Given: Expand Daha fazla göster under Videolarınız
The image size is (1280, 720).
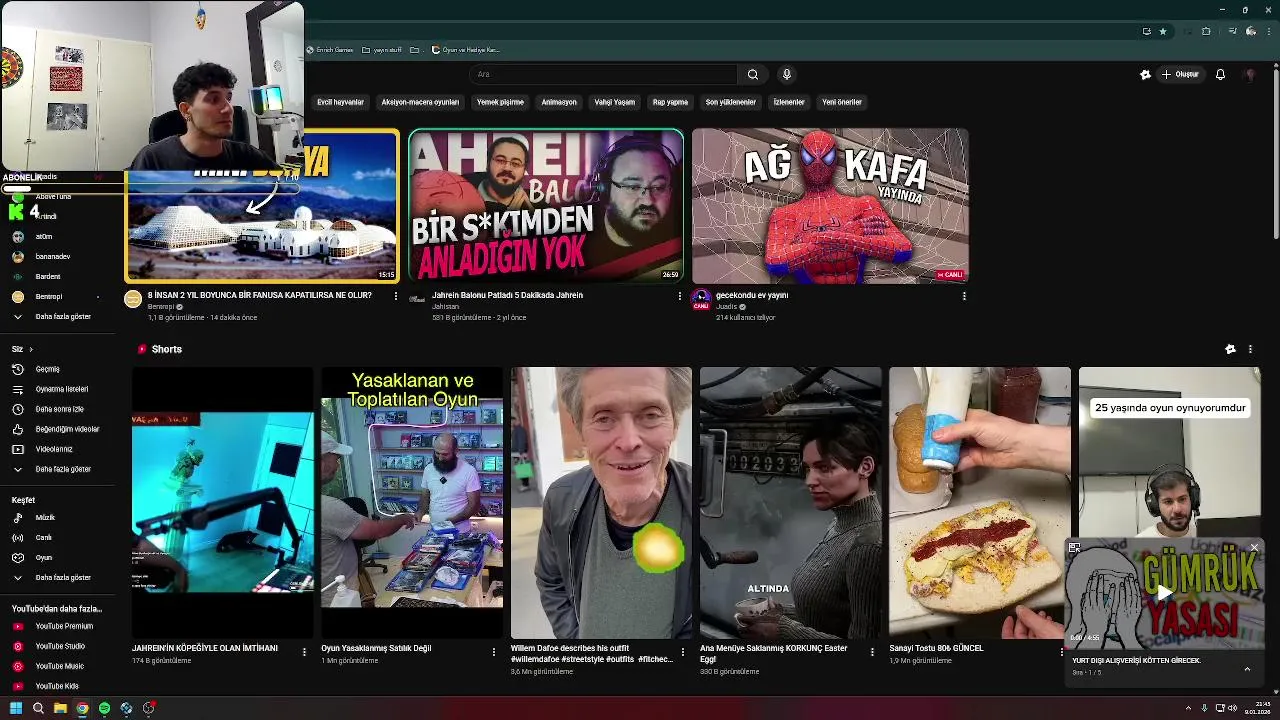Looking at the screenshot, I should [60, 469].
